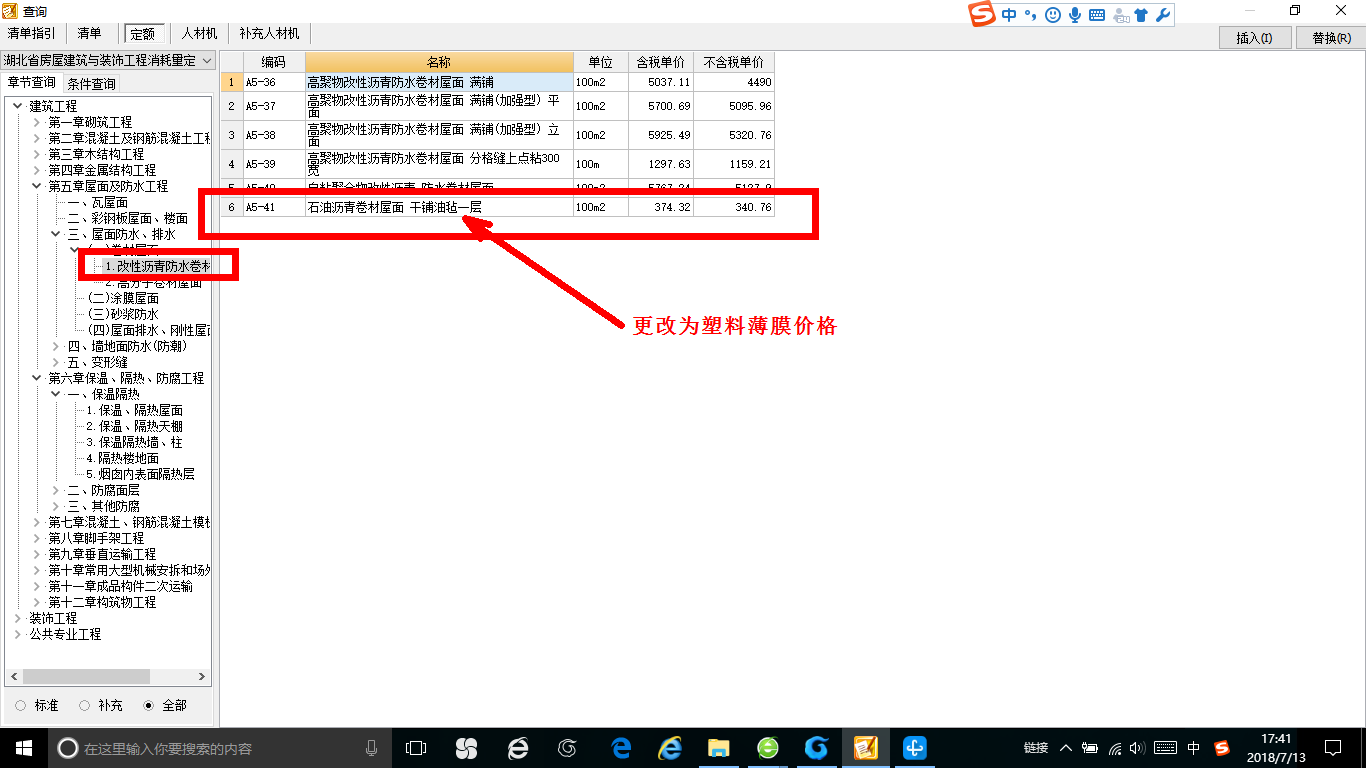
Task: Open the Sogou skin (shirt) icon
Action: [x=1142, y=15]
